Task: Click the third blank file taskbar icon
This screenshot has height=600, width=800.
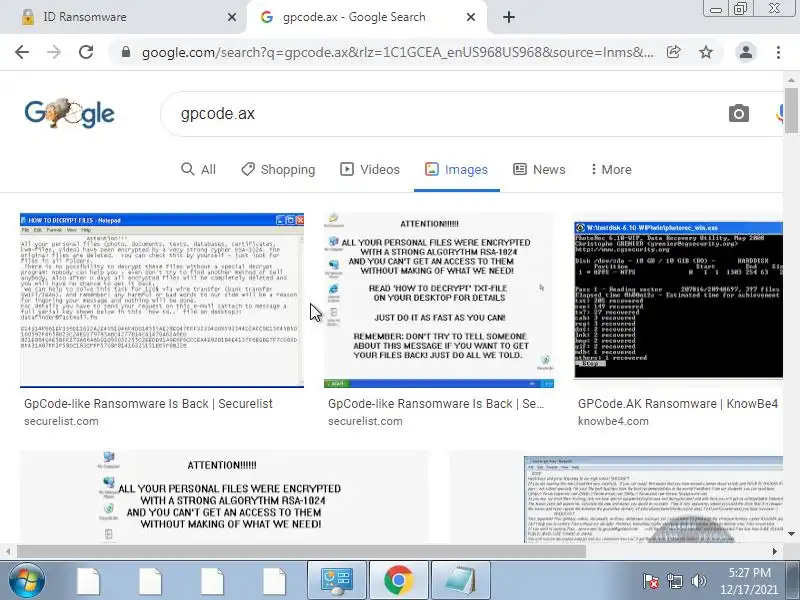Action: pyautogui.click(x=213, y=581)
